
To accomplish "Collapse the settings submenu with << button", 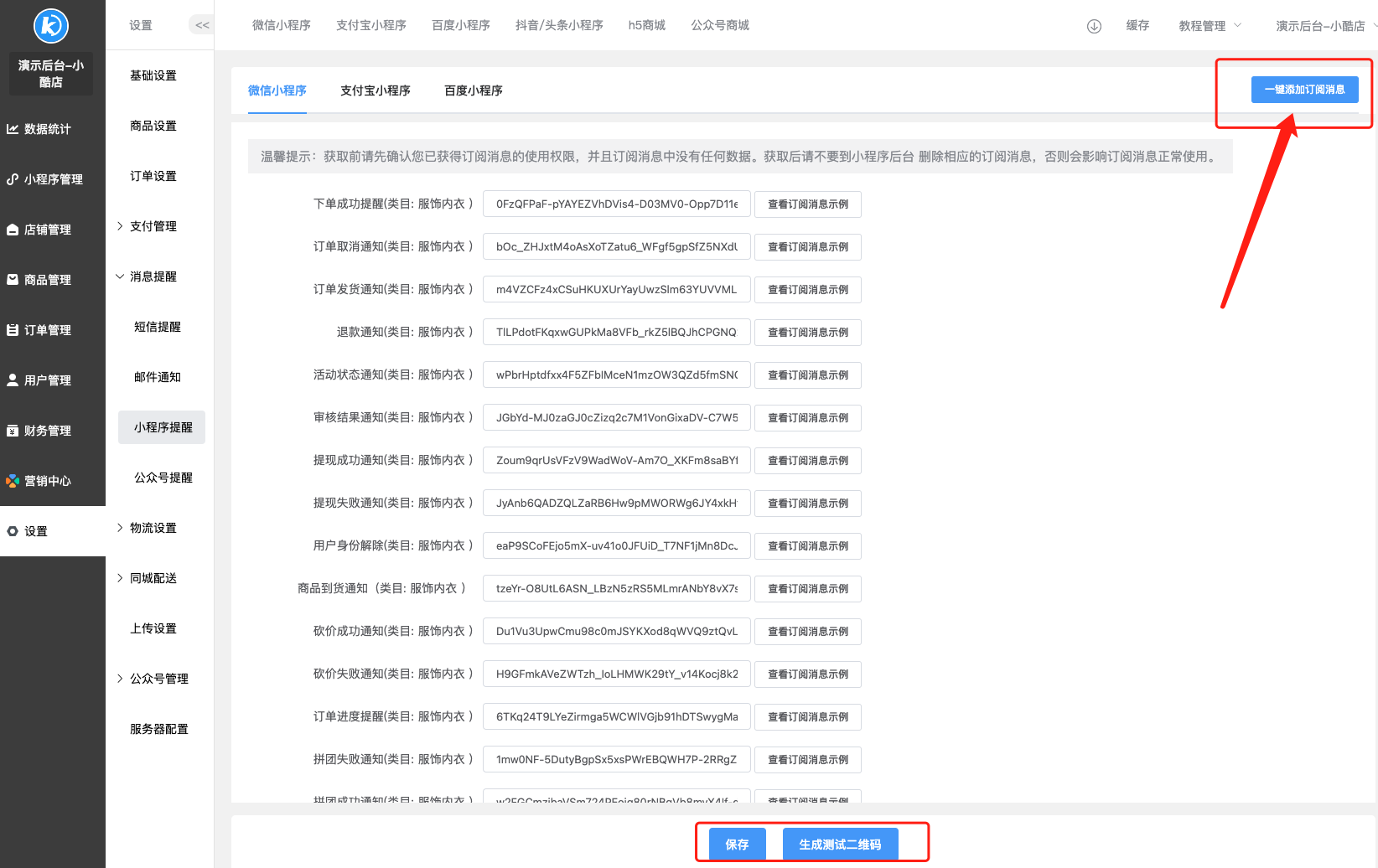I will pos(202,25).
